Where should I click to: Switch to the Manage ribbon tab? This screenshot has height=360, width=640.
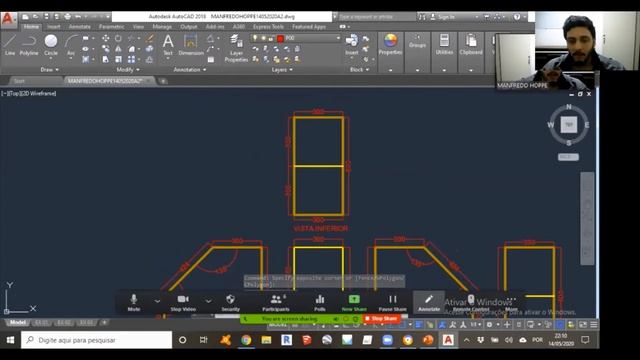[162, 27]
